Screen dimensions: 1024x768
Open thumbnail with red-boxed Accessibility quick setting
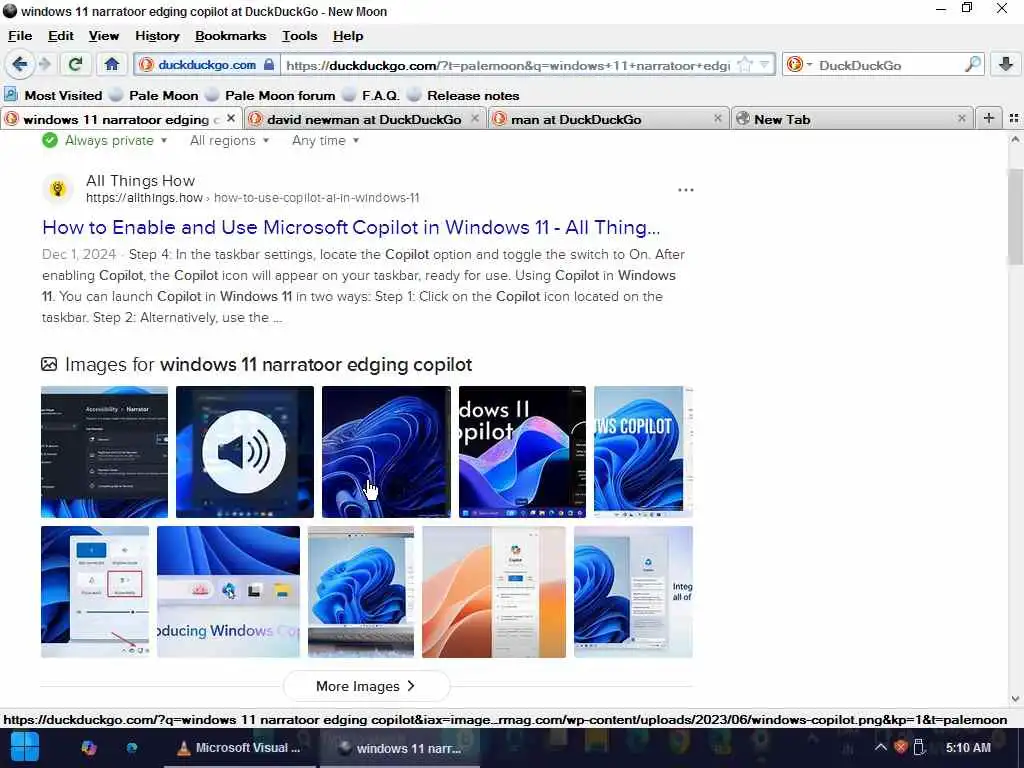pos(95,592)
